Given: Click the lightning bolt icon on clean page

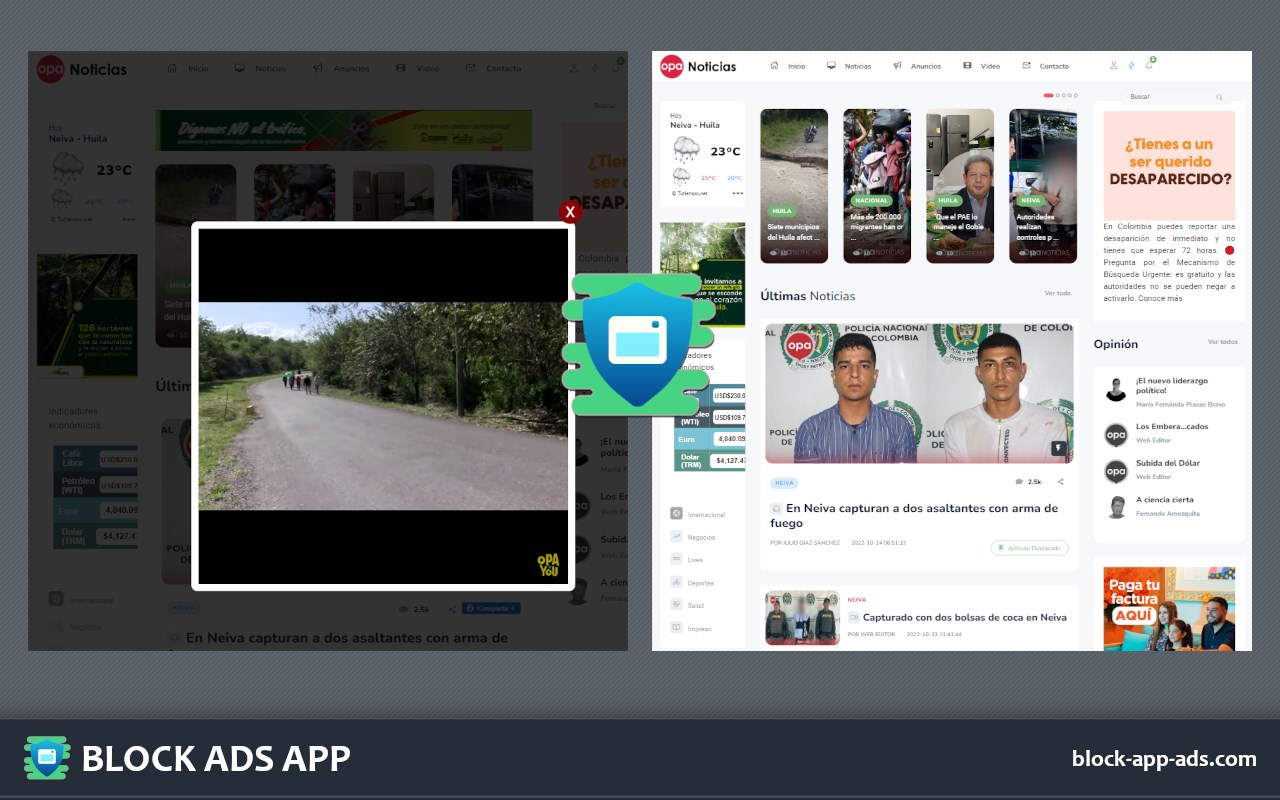Looking at the screenshot, I should 1132,66.
